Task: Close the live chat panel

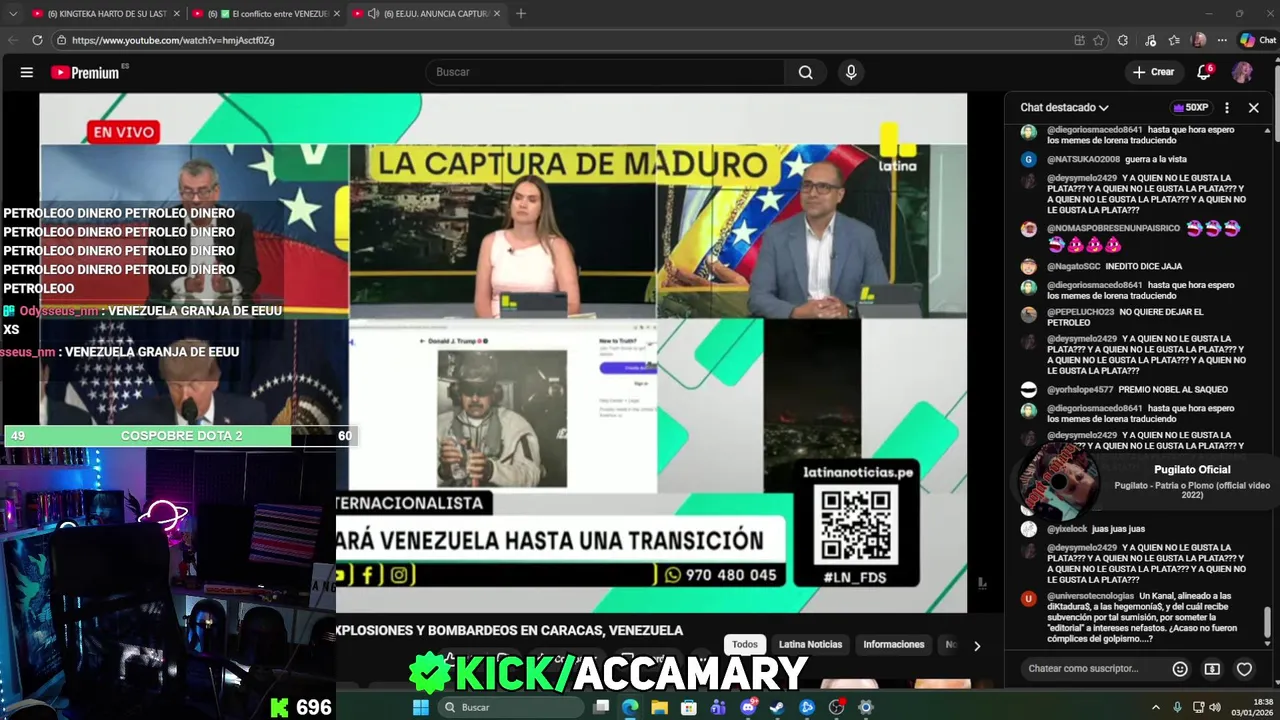Action: point(1253,108)
